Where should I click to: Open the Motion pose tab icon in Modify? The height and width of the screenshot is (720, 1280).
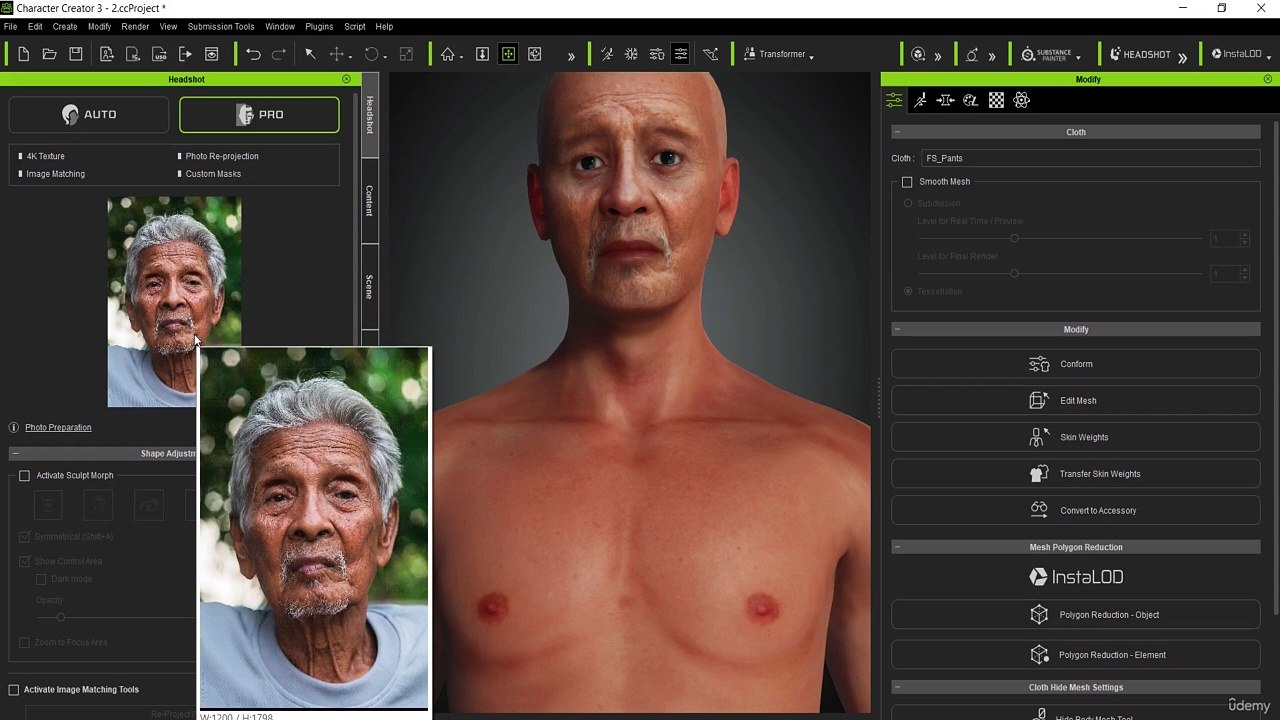point(920,100)
